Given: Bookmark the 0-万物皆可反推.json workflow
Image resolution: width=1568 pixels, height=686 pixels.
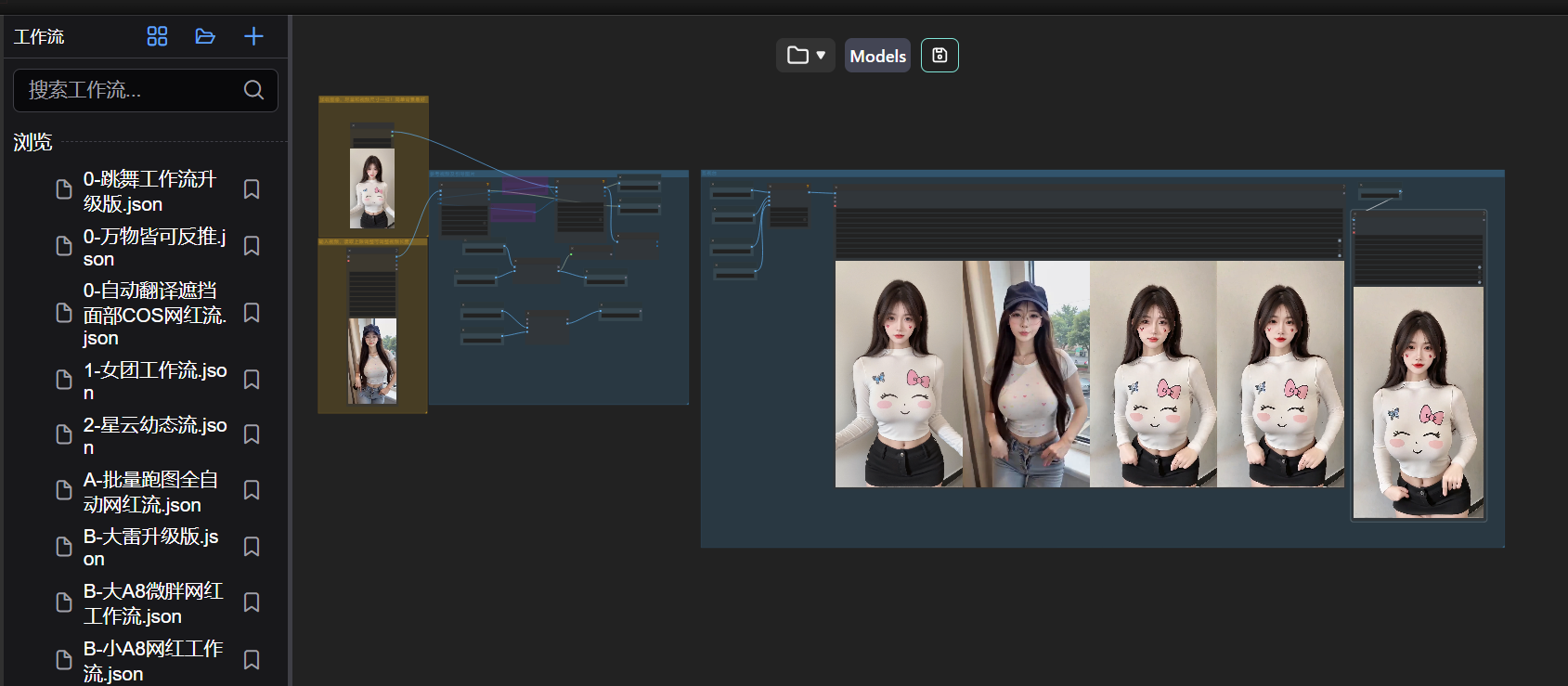Looking at the screenshot, I should pos(251,246).
